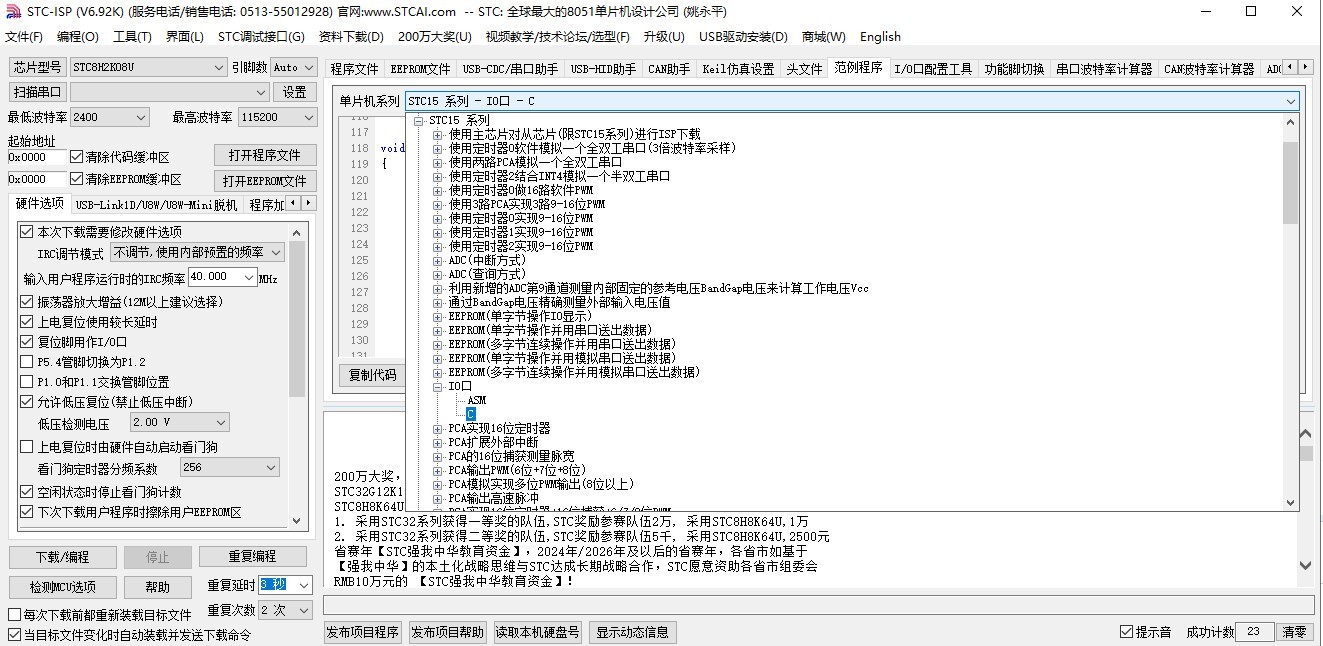The height and width of the screenshot is (646, 1323).
Task: Toggle 上电复位使用较长延时 checkbox
Action: [x=27, y=322]
